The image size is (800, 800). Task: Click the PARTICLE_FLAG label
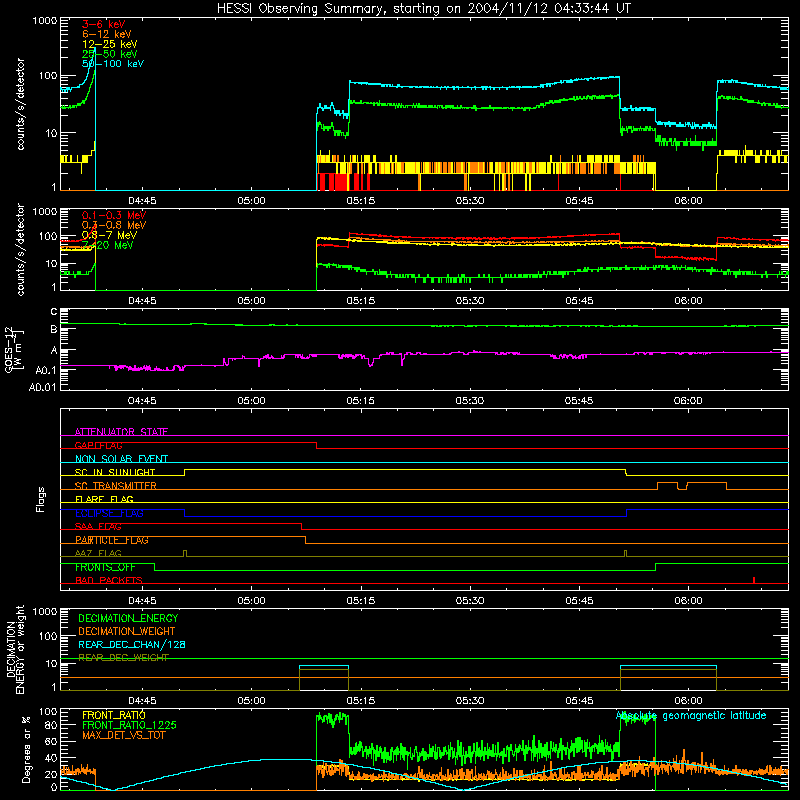click(x=112, y=540)
